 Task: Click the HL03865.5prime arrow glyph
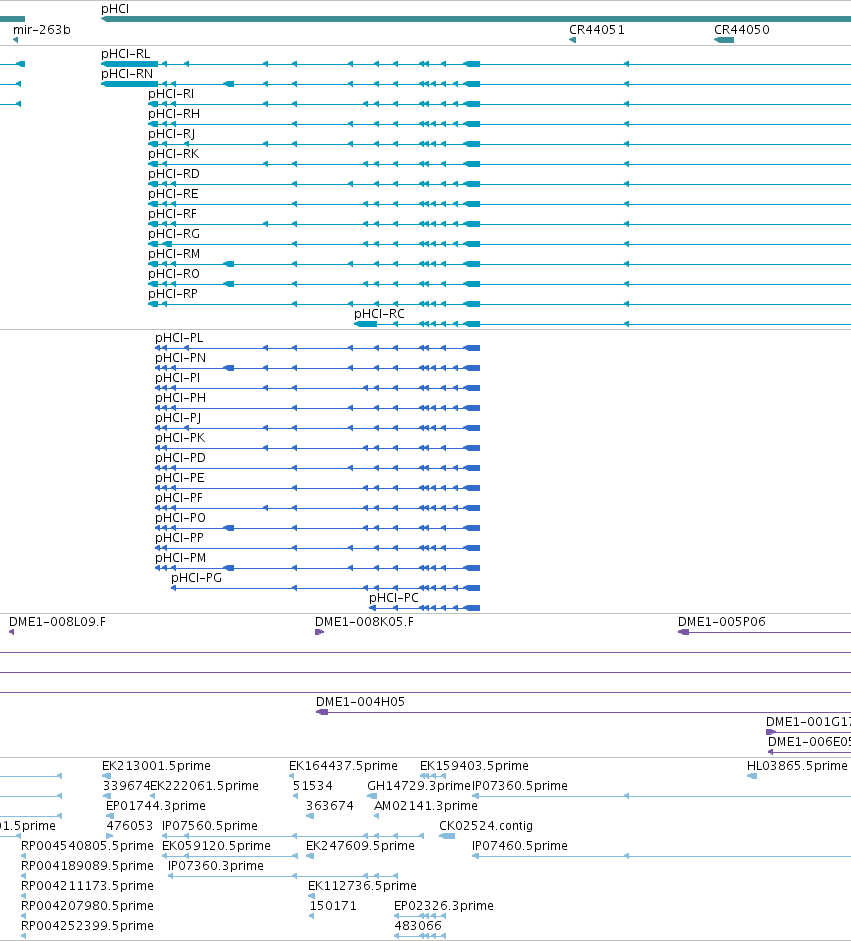(x=751, y=777)
